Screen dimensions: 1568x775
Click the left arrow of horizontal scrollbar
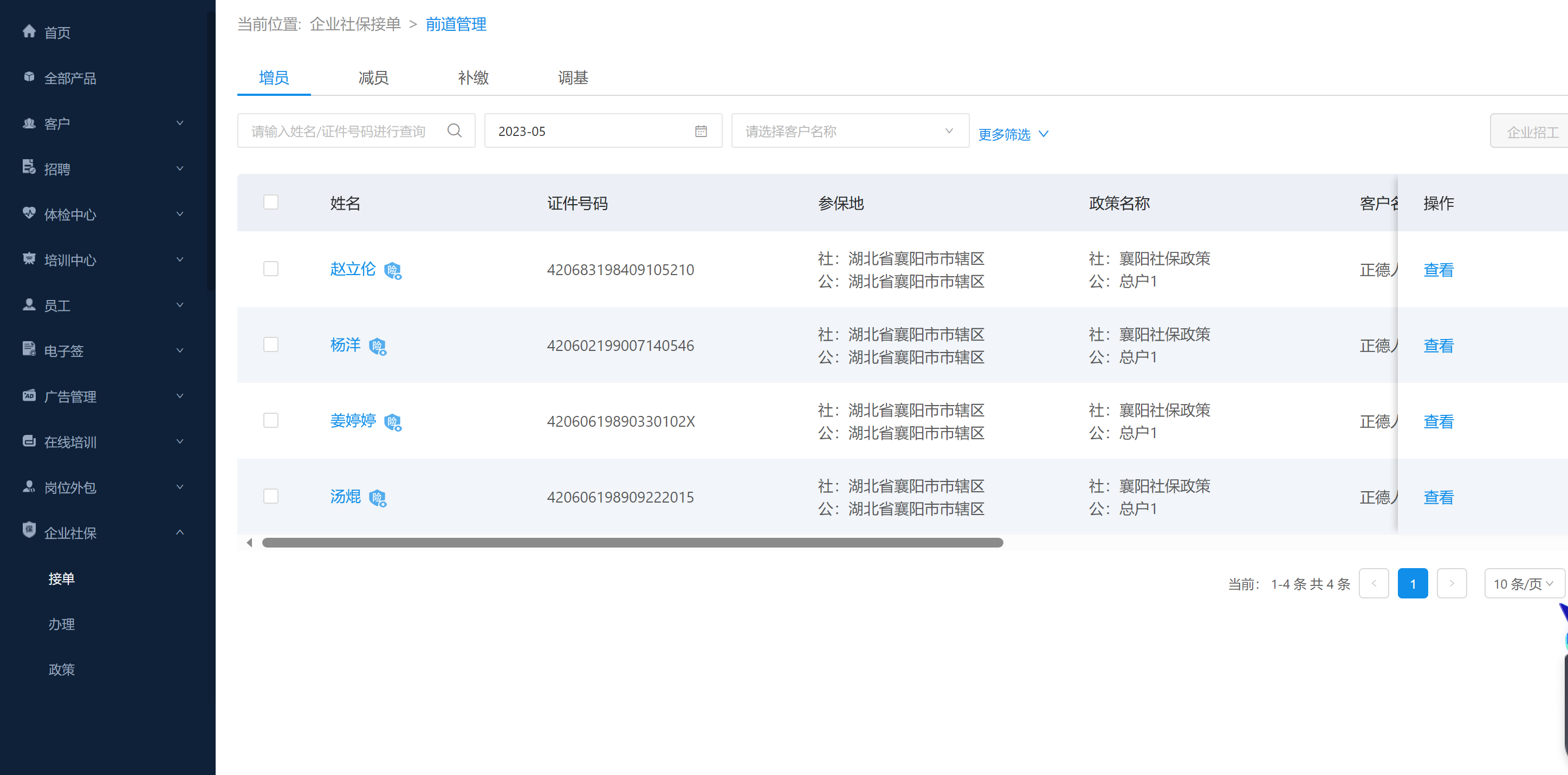coord(249,542)
